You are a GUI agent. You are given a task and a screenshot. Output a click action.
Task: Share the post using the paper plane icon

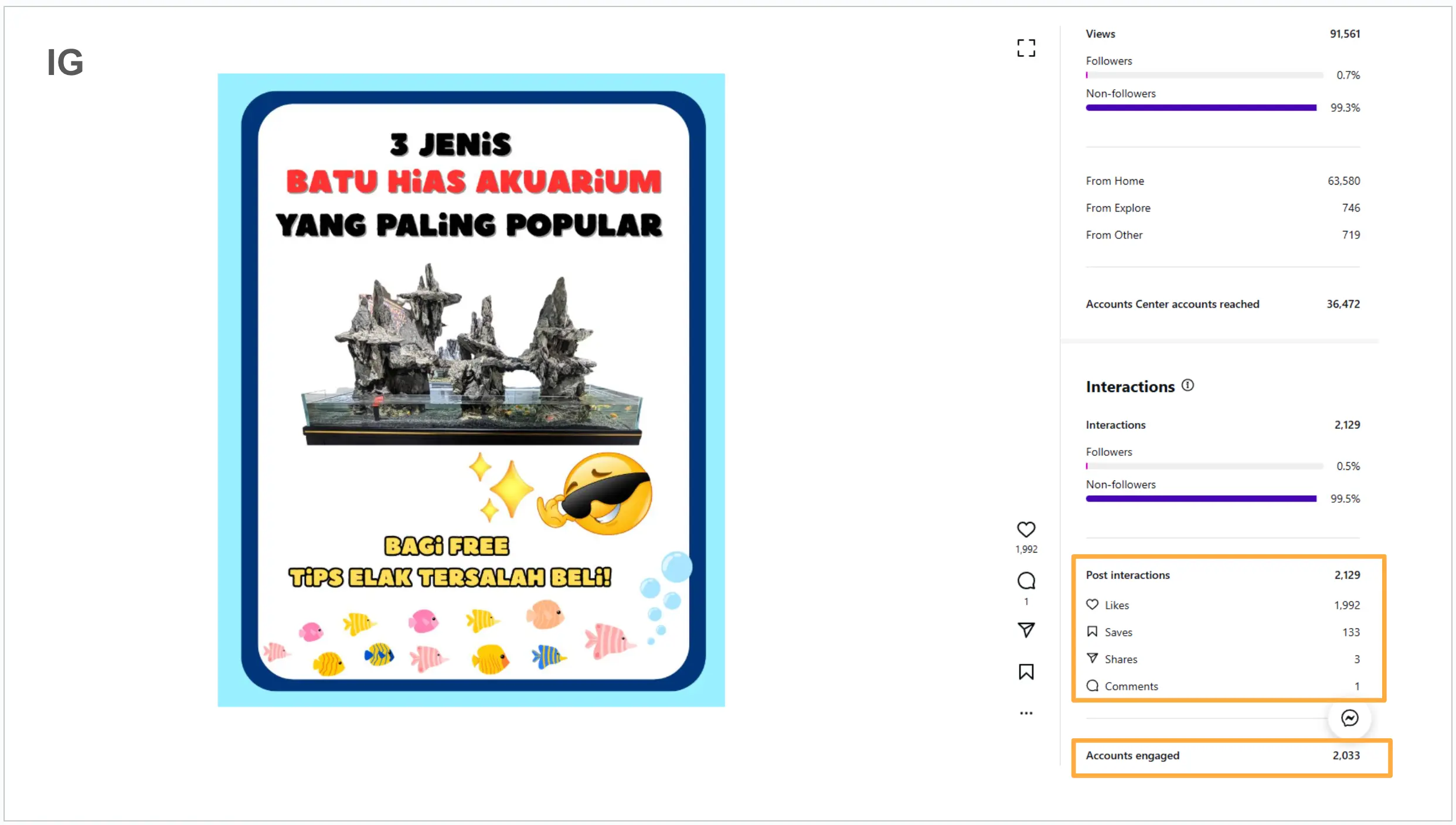[1026, 629]
